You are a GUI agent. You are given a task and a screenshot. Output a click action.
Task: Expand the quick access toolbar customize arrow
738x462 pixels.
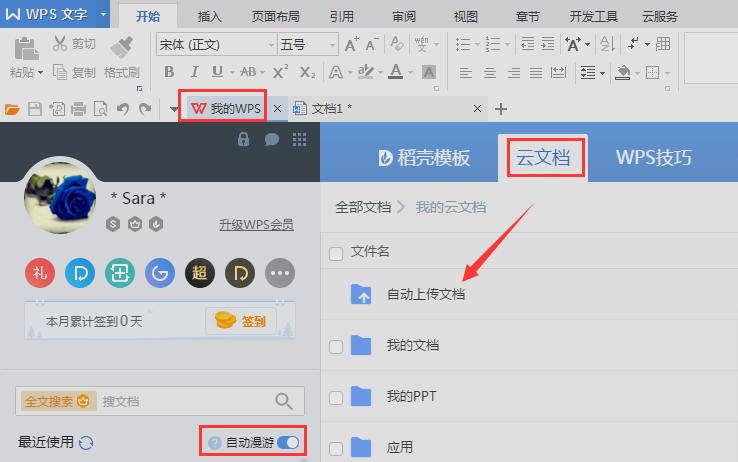tap(174, 109)
